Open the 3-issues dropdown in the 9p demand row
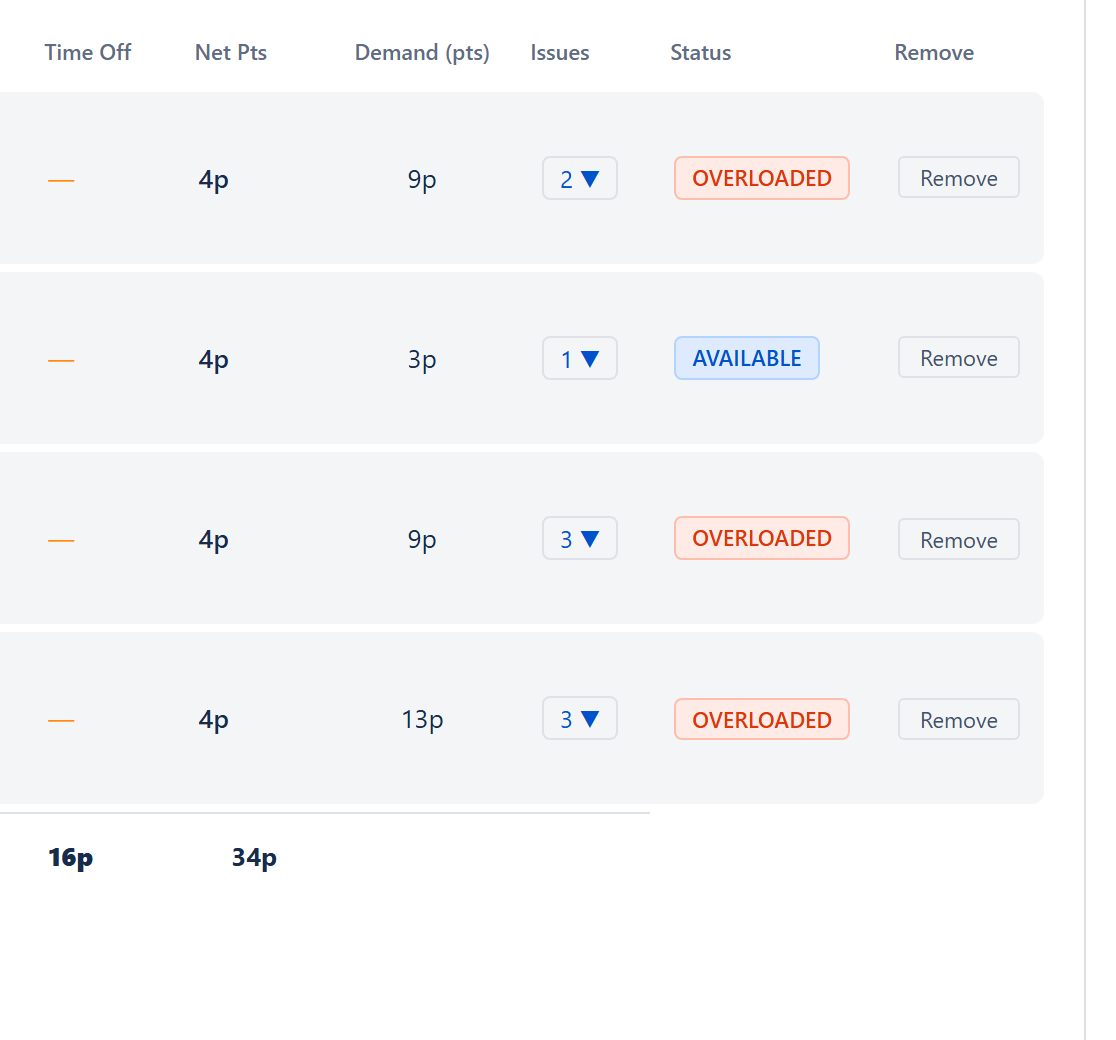This screenshot has height=1040, width=1116. [x=579, y=538]
